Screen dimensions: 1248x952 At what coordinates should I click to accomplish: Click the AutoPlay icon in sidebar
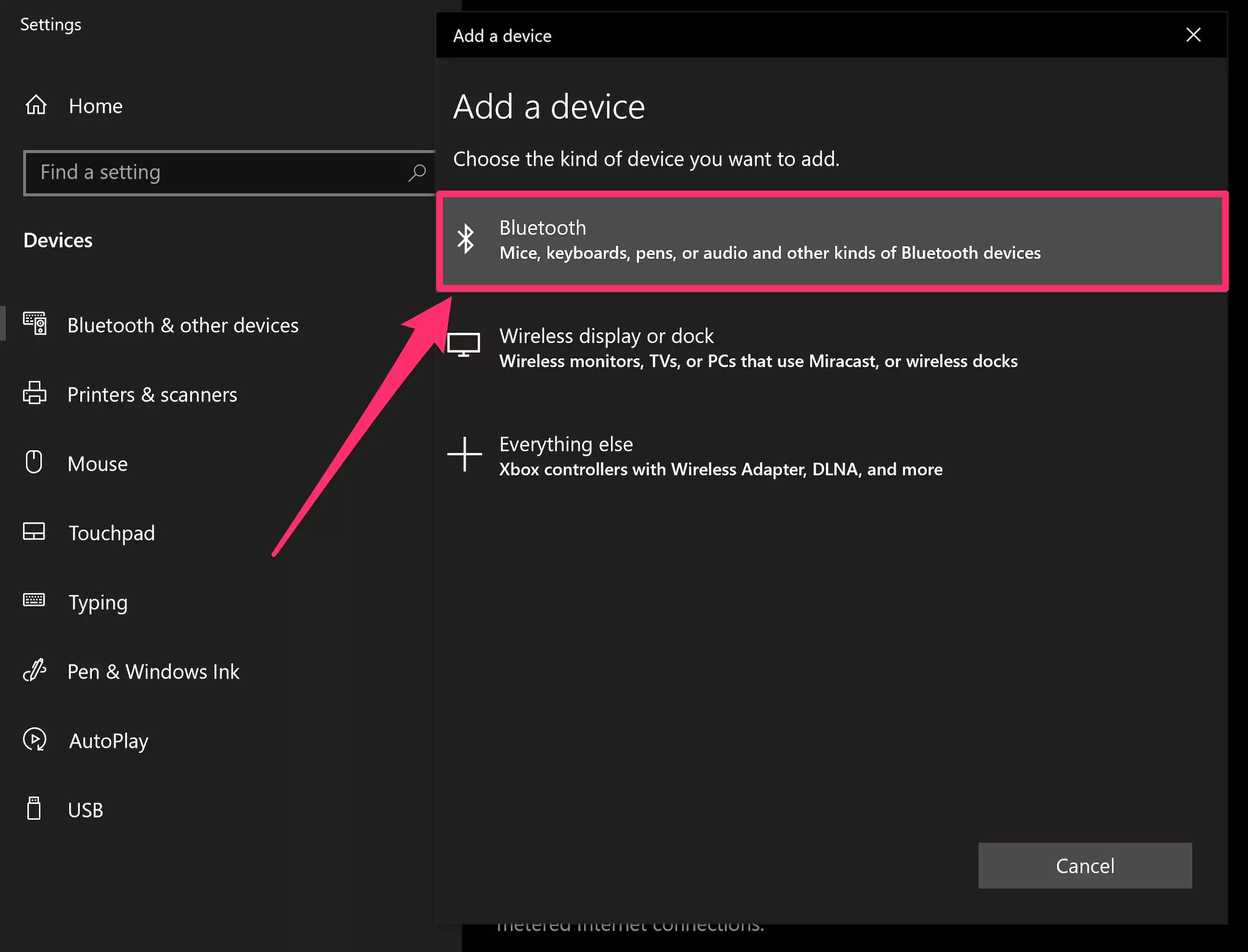coord(34,740)
